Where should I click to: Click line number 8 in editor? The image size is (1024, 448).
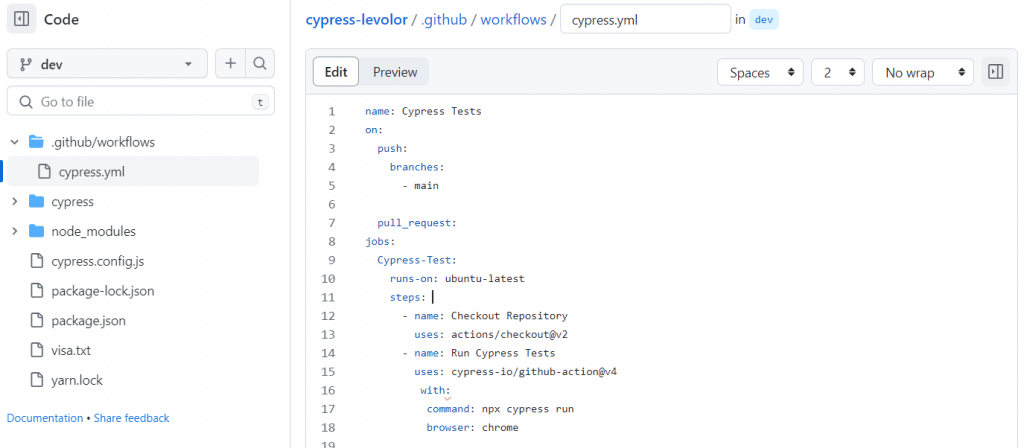(x=332, y=241)
